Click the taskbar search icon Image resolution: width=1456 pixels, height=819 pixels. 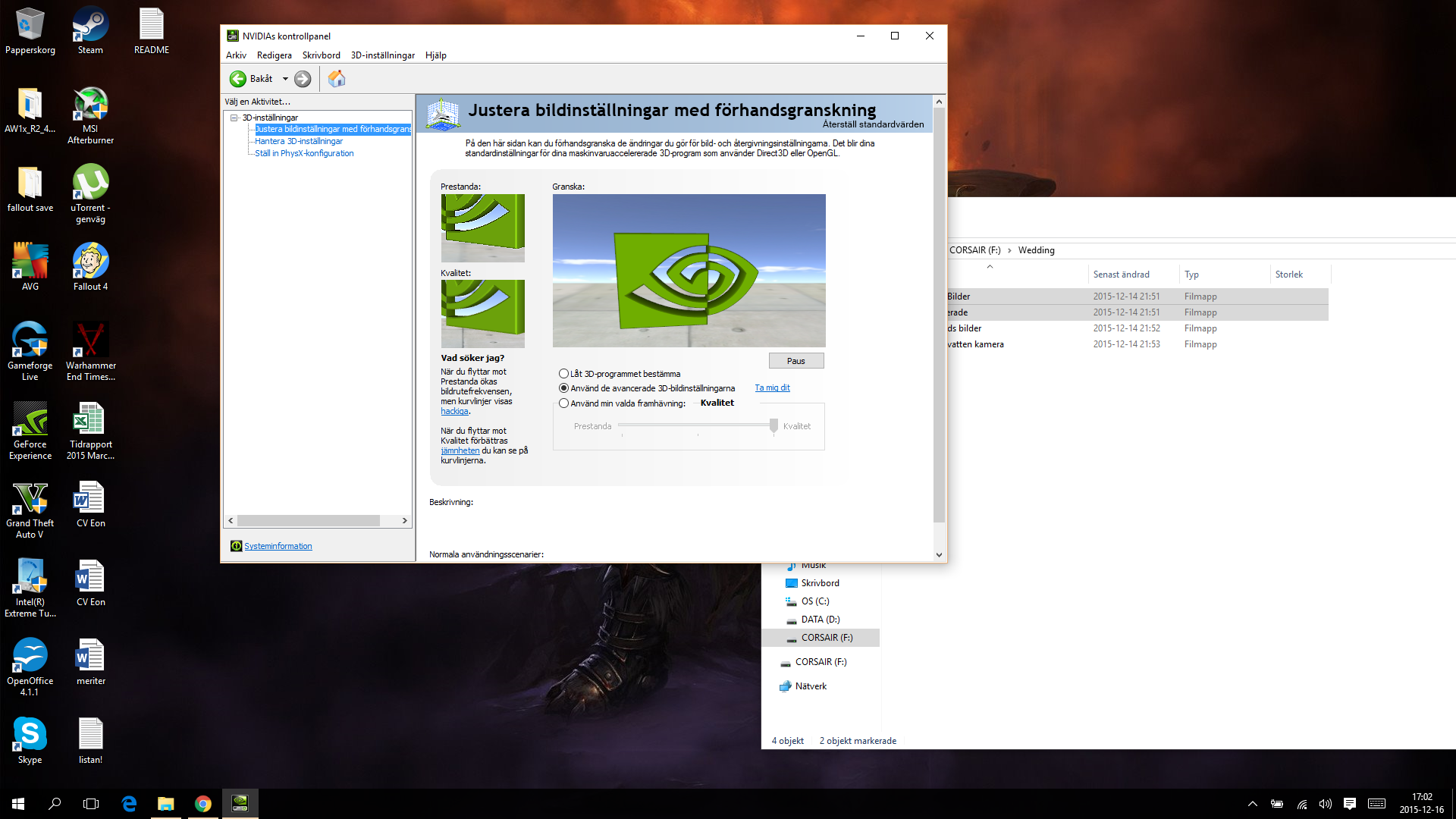[x=55, y=804]
